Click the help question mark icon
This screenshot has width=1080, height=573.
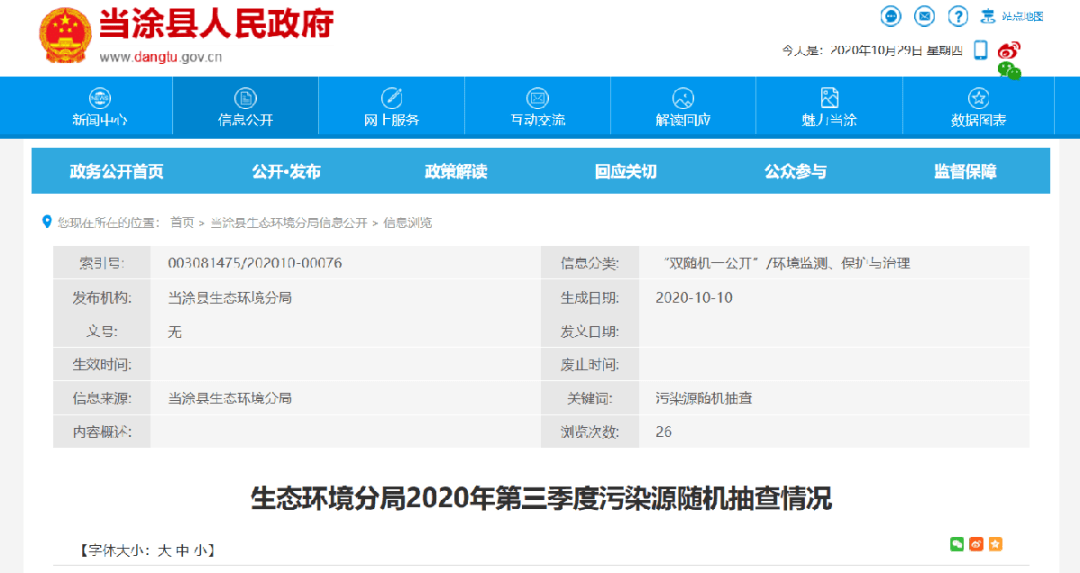(x=958, y=16)
